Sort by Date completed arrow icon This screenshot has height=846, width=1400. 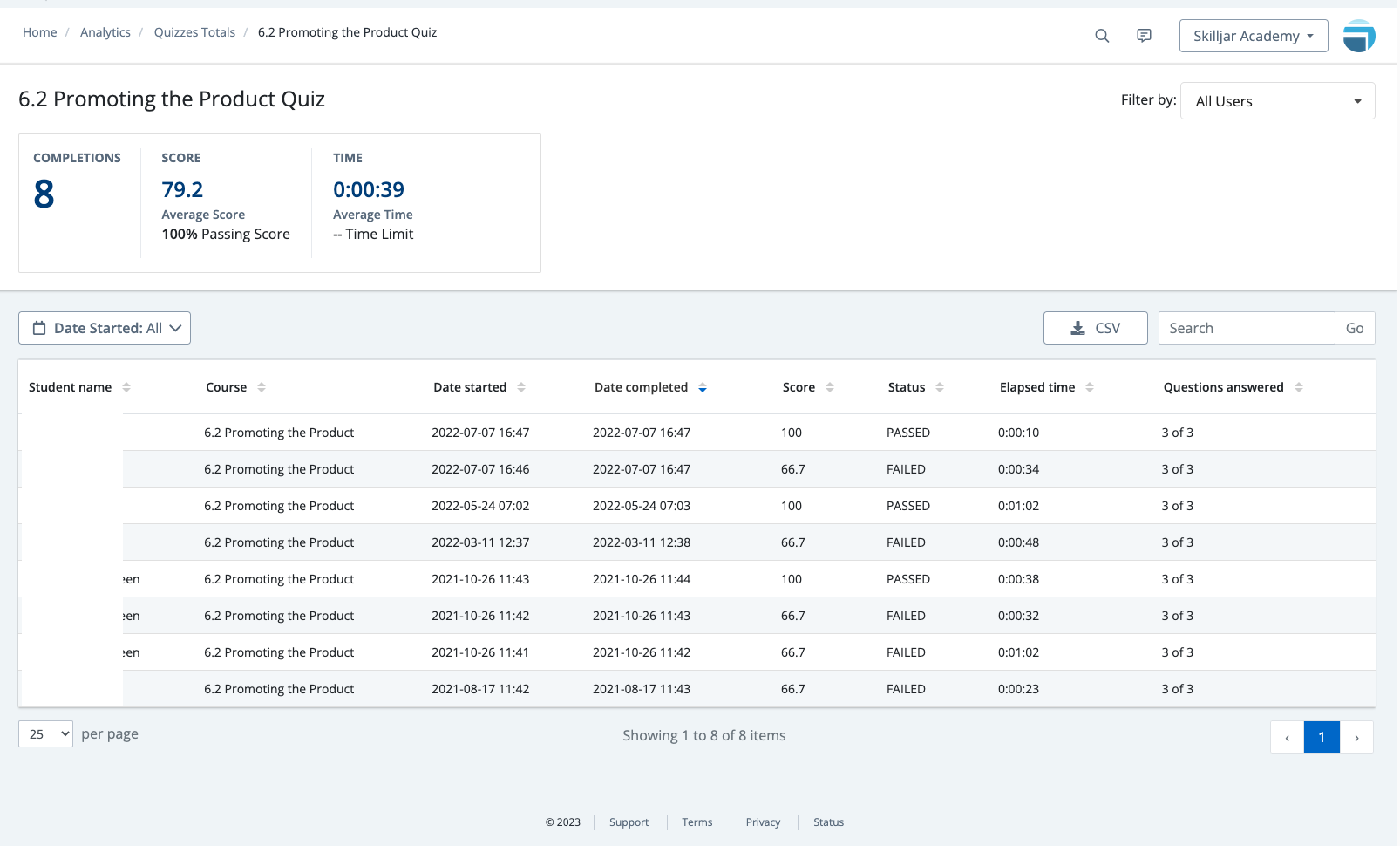pyautogui.click(x=703, y=387)
